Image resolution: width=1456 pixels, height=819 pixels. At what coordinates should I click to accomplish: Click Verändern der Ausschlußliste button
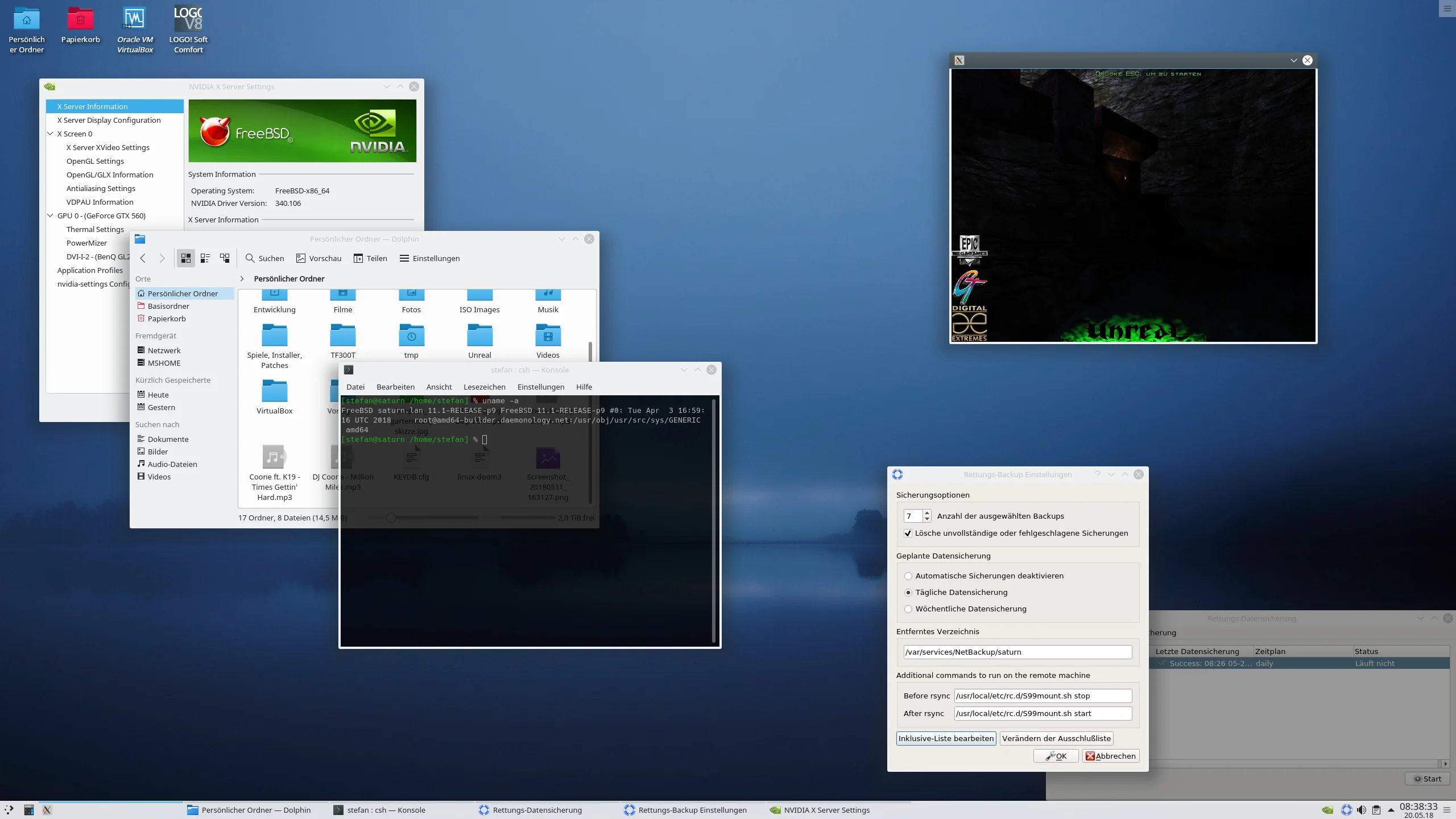[1056, 738]
